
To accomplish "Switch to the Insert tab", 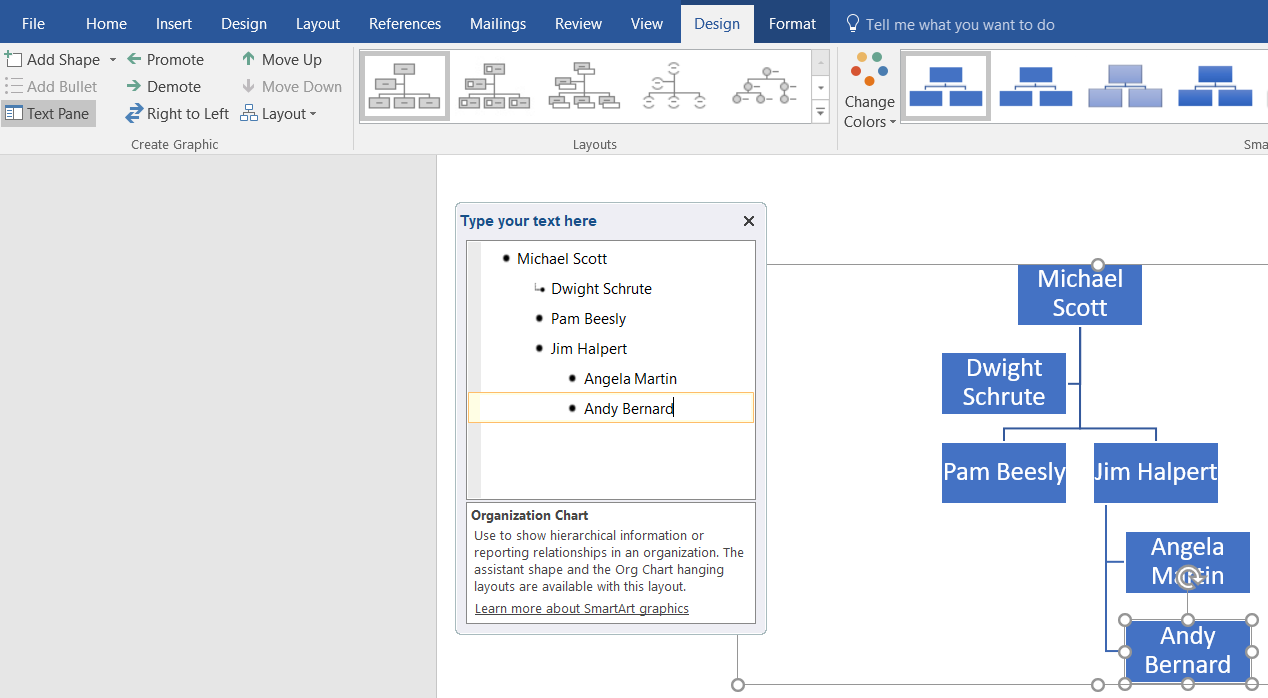I will coord(174,24).
